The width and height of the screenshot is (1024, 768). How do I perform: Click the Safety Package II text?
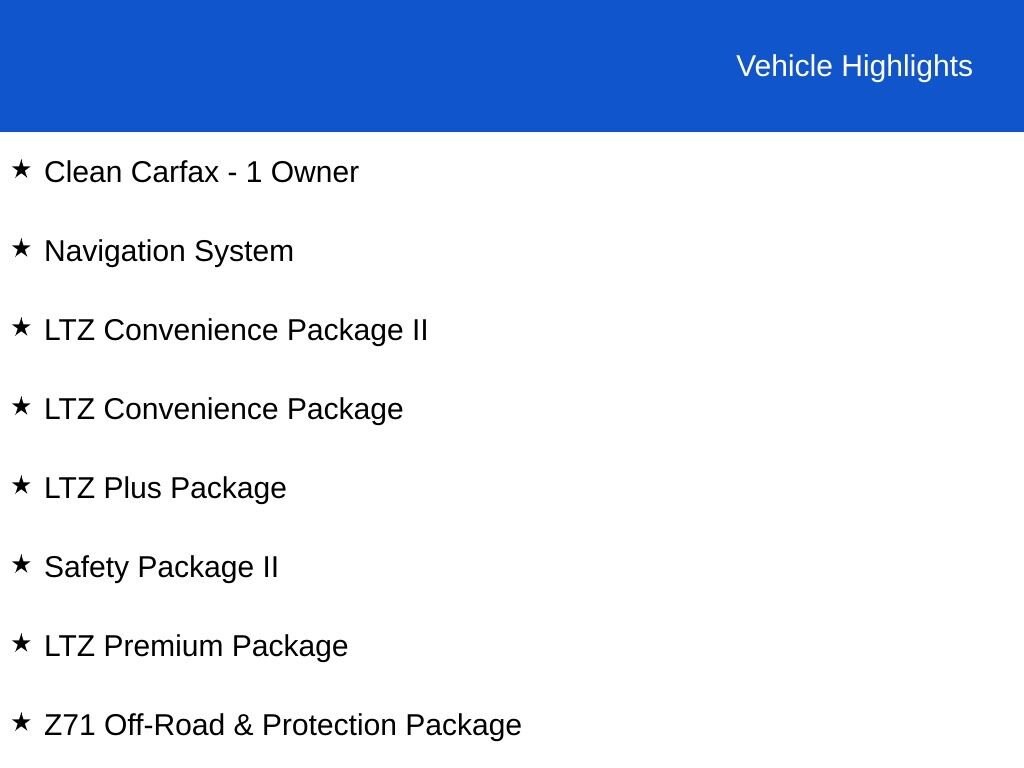(161, 567)
